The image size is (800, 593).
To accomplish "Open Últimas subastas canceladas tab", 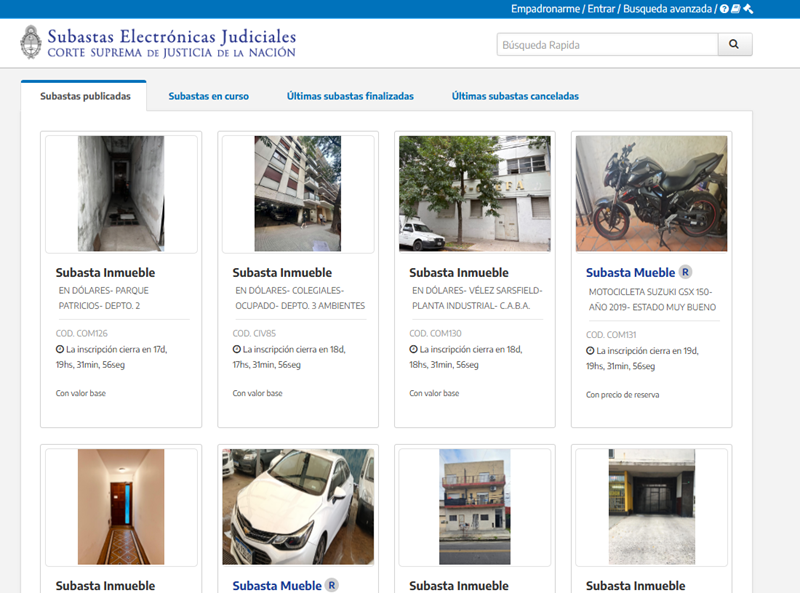I will point(515,96).
